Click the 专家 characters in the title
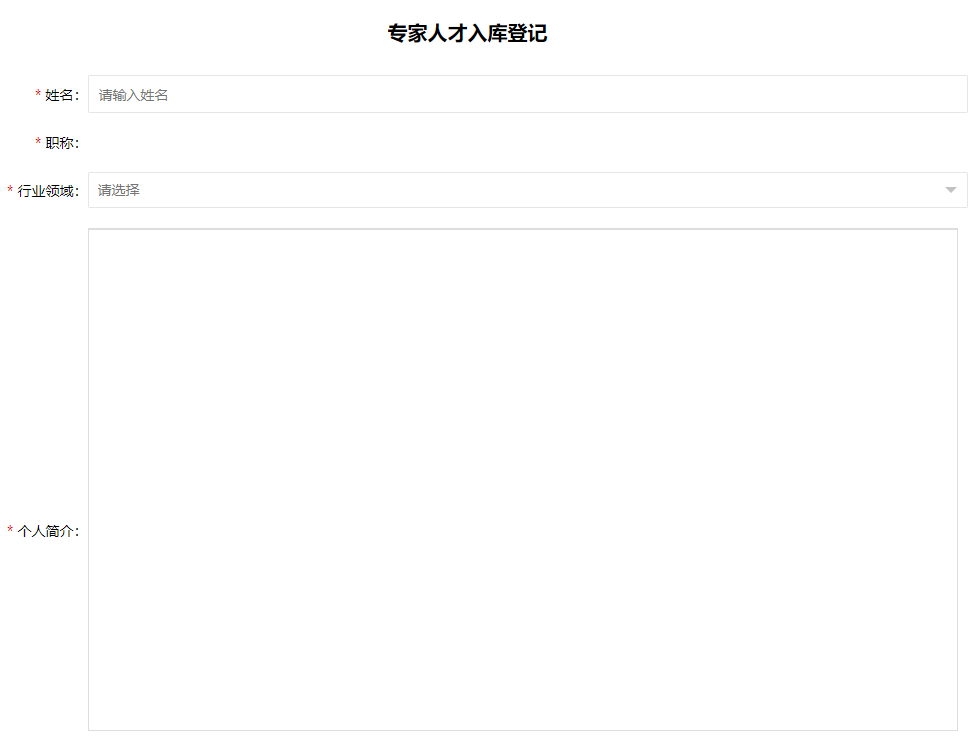This screenshot has width=969, height=756. [x=408, y=34]
